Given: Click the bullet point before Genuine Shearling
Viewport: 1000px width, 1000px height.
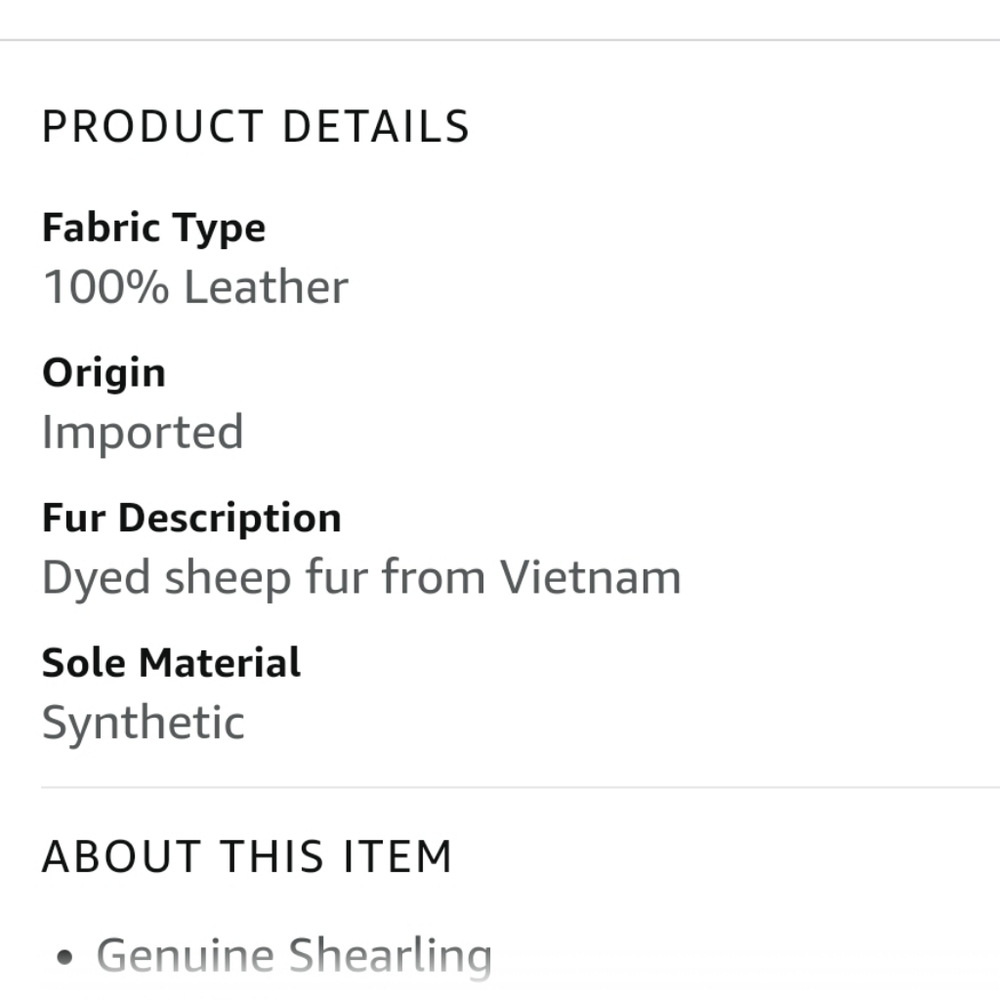Looking at the screenshot, I should point(65,958).
